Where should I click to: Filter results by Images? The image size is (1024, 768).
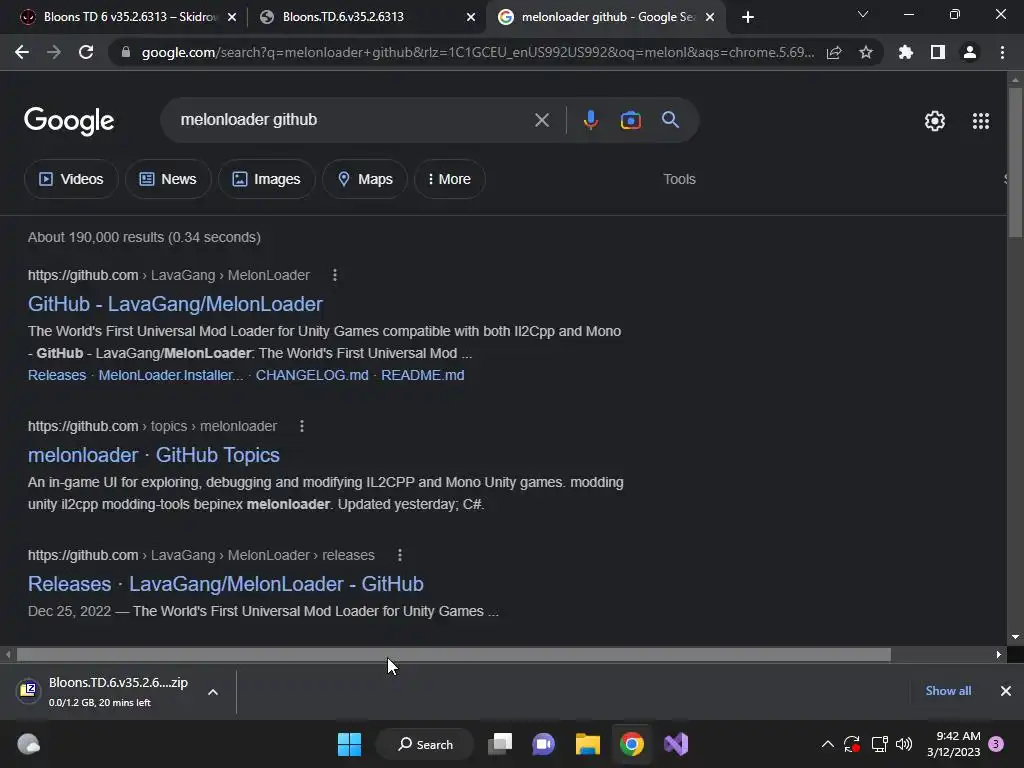[x=266, y=179]
